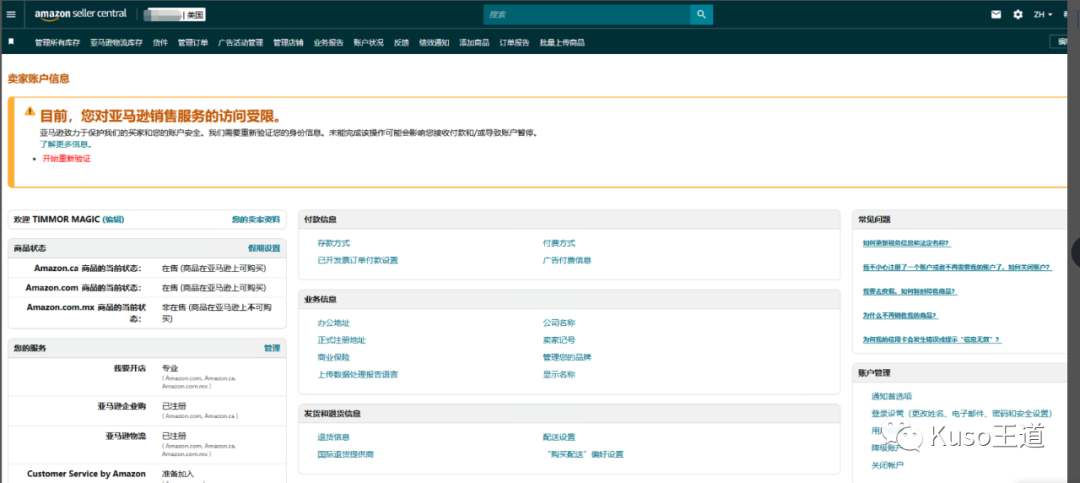1080x483 pixels.
Task: Open FAQ 我要去度假。如何暂时停售商品?
Action: (x=910, y=291)
